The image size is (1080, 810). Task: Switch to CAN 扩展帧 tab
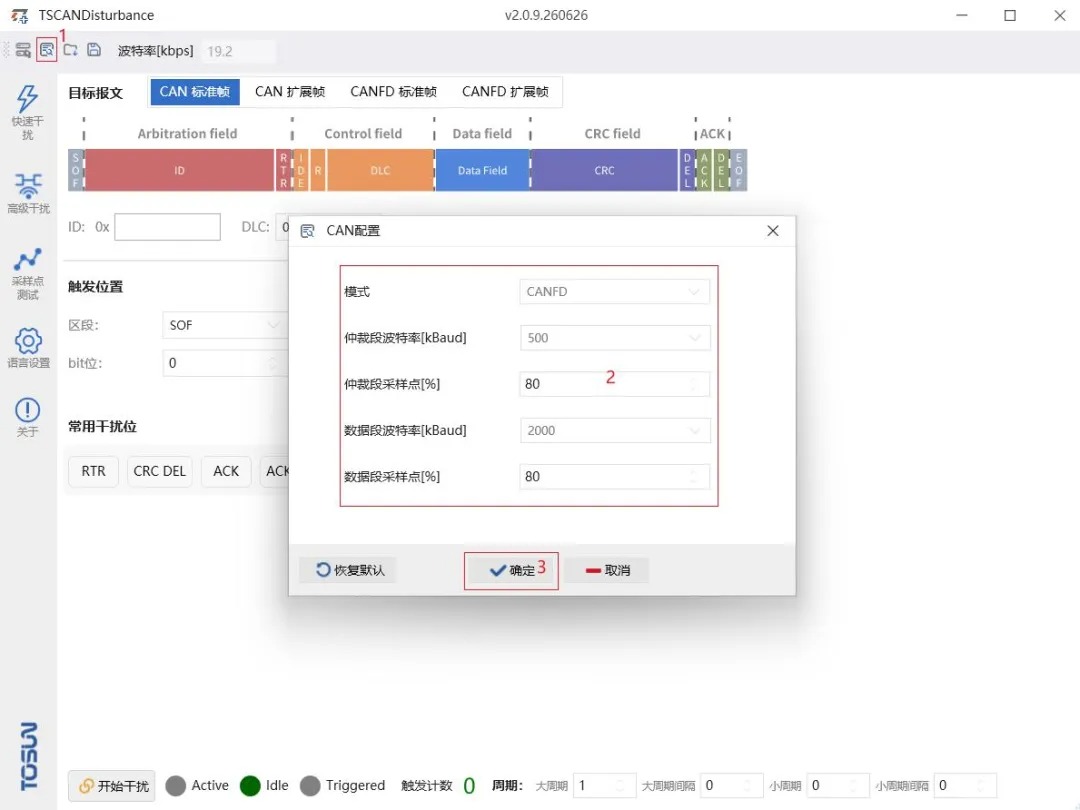click(x=290, y=92)
